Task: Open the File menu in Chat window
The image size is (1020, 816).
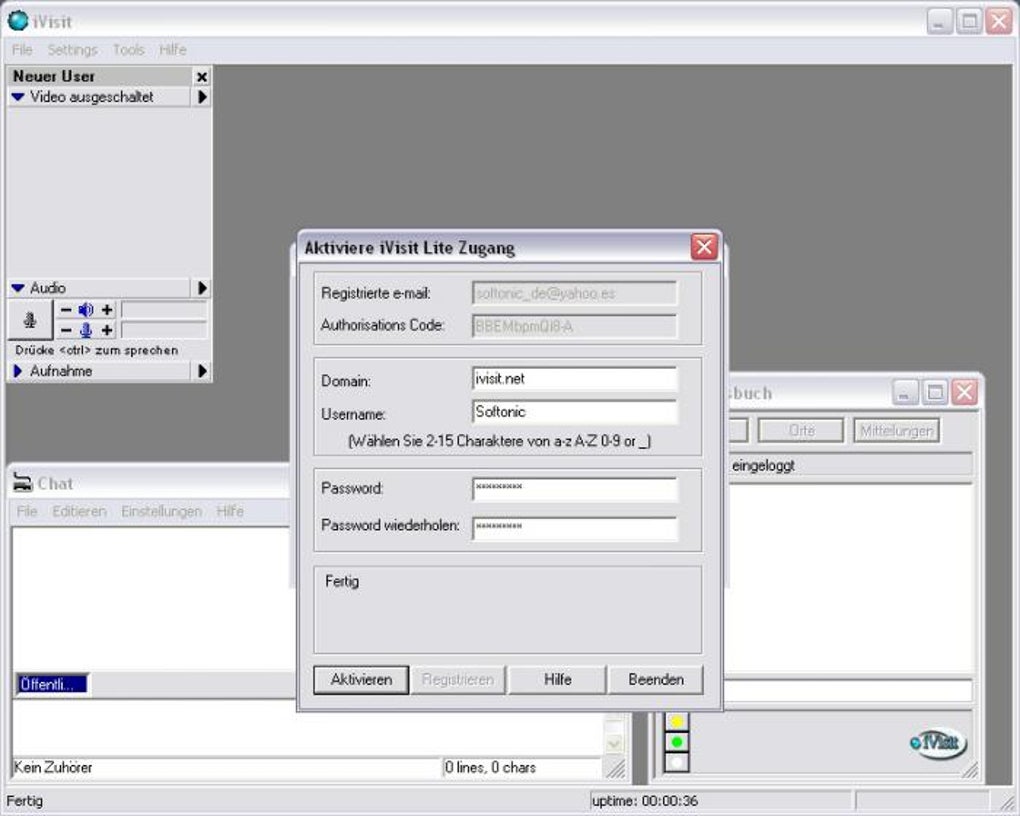Action: tap(27, 511)
